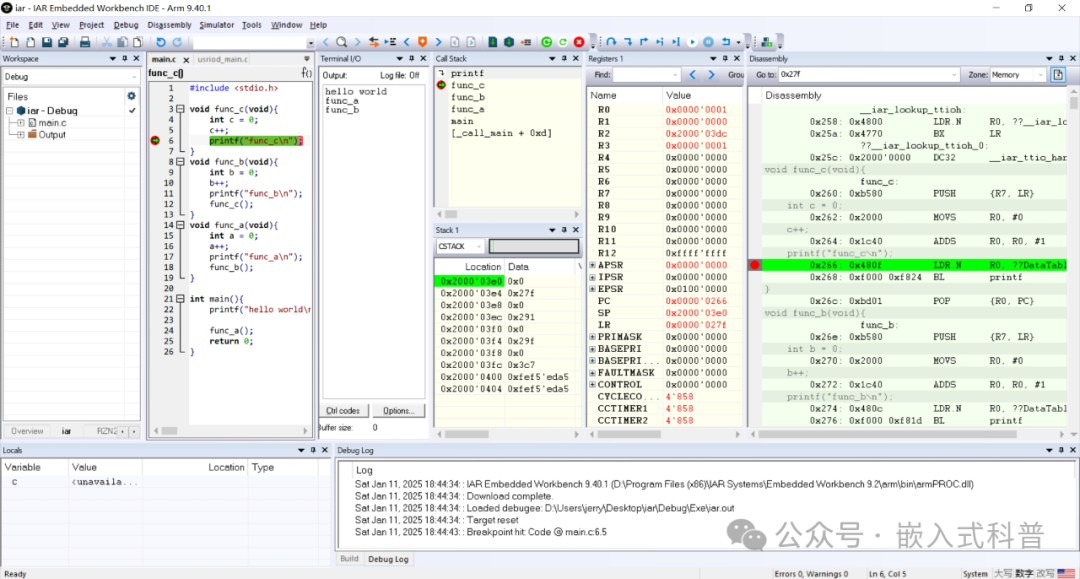This screenshot has width=1080, height=579.
Task: Switch to the usriod_main.c editor tab
Action: (x=222, y=59)
